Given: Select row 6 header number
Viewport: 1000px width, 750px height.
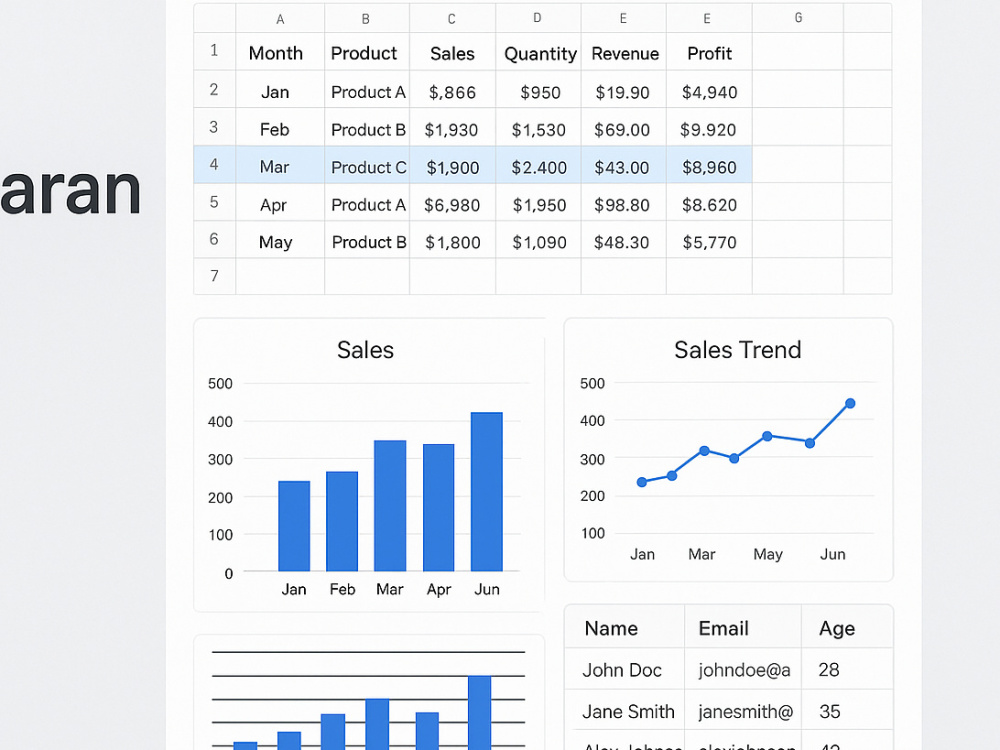Looking at the screenshot, I should [214, 239].
